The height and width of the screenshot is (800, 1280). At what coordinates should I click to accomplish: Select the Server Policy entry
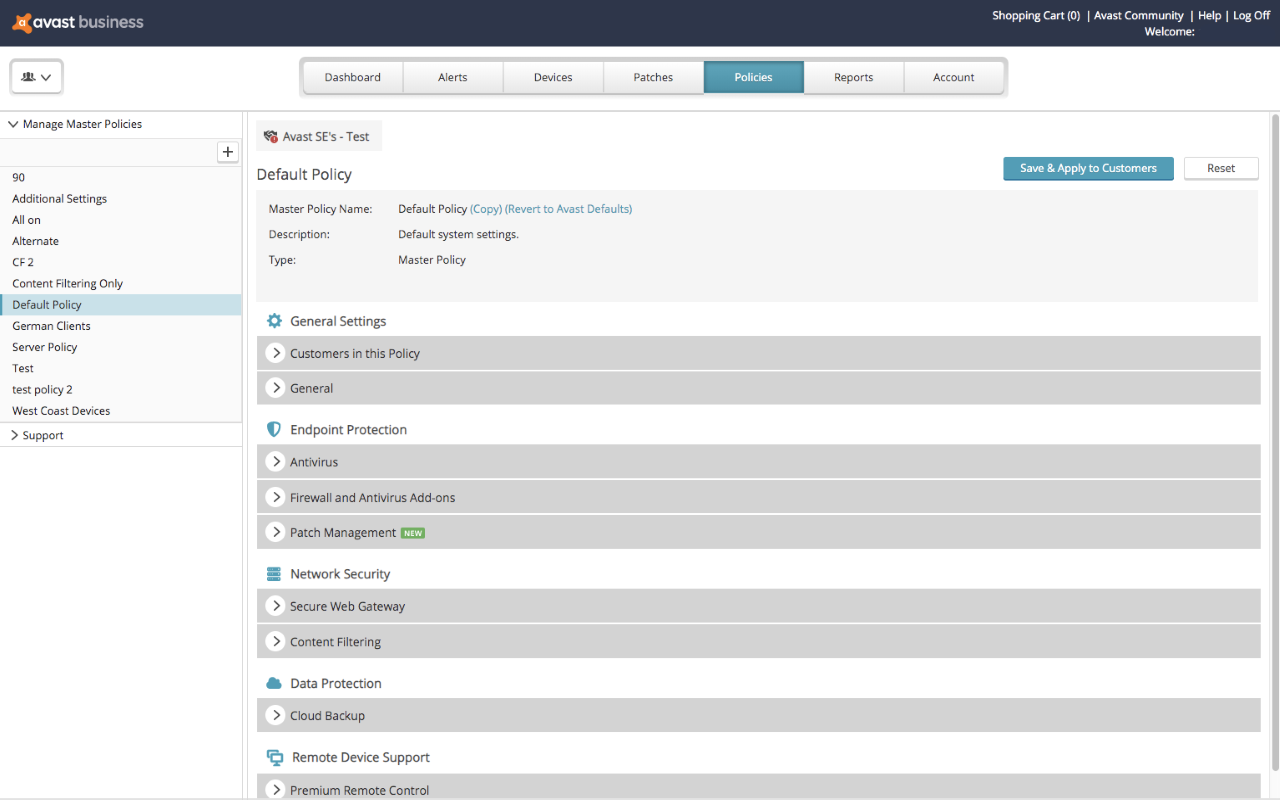(120, 347)
